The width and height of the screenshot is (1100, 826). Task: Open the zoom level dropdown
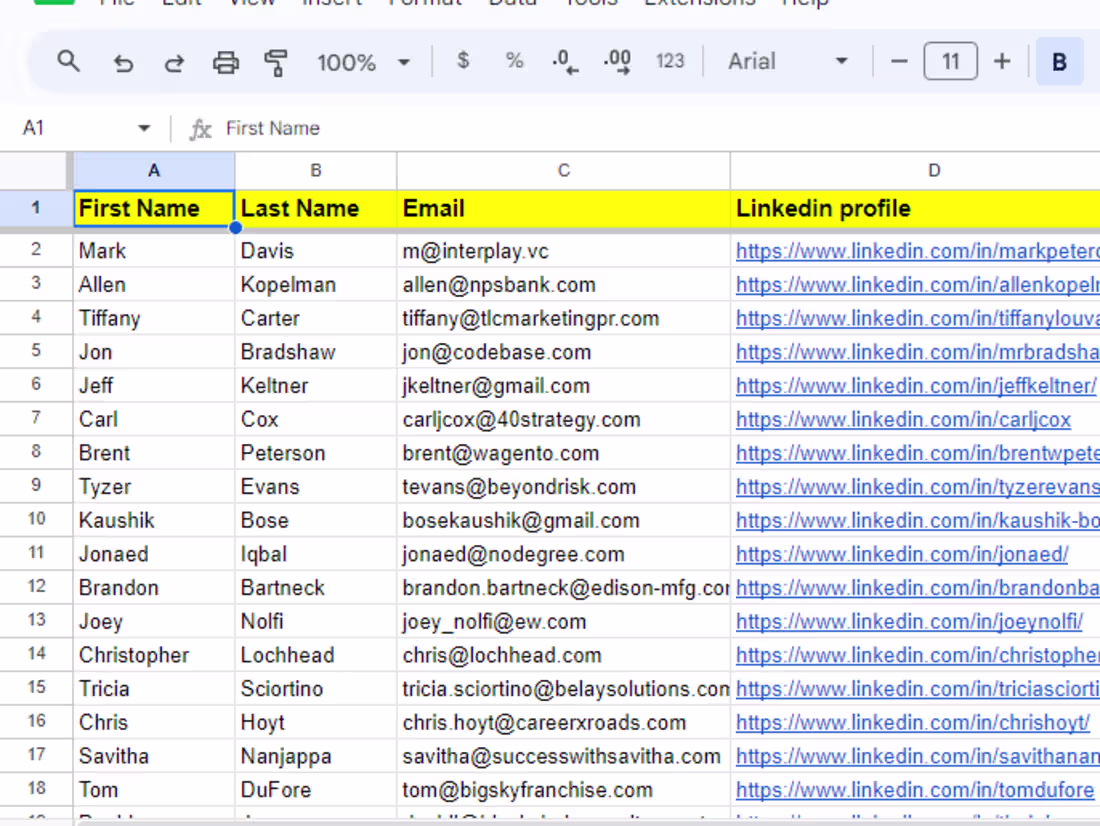click(364, 61)
